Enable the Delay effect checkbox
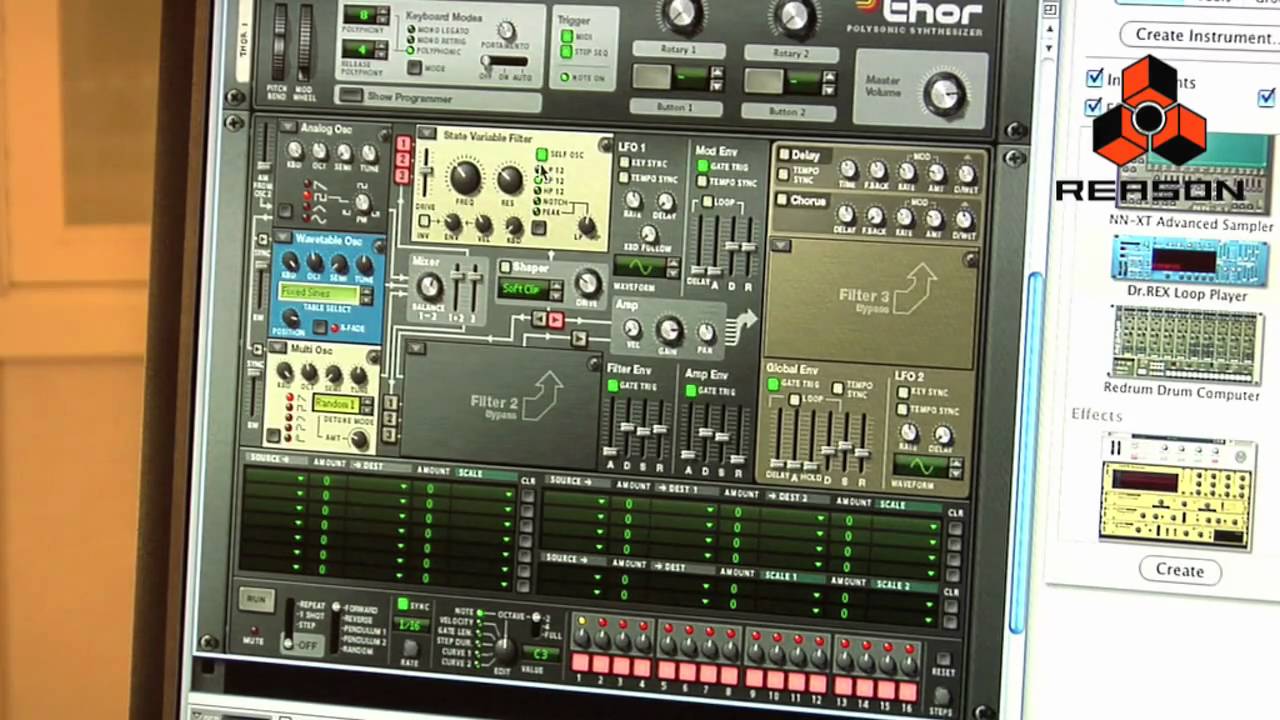This screenshot has width=1280, height=720. 784,155
